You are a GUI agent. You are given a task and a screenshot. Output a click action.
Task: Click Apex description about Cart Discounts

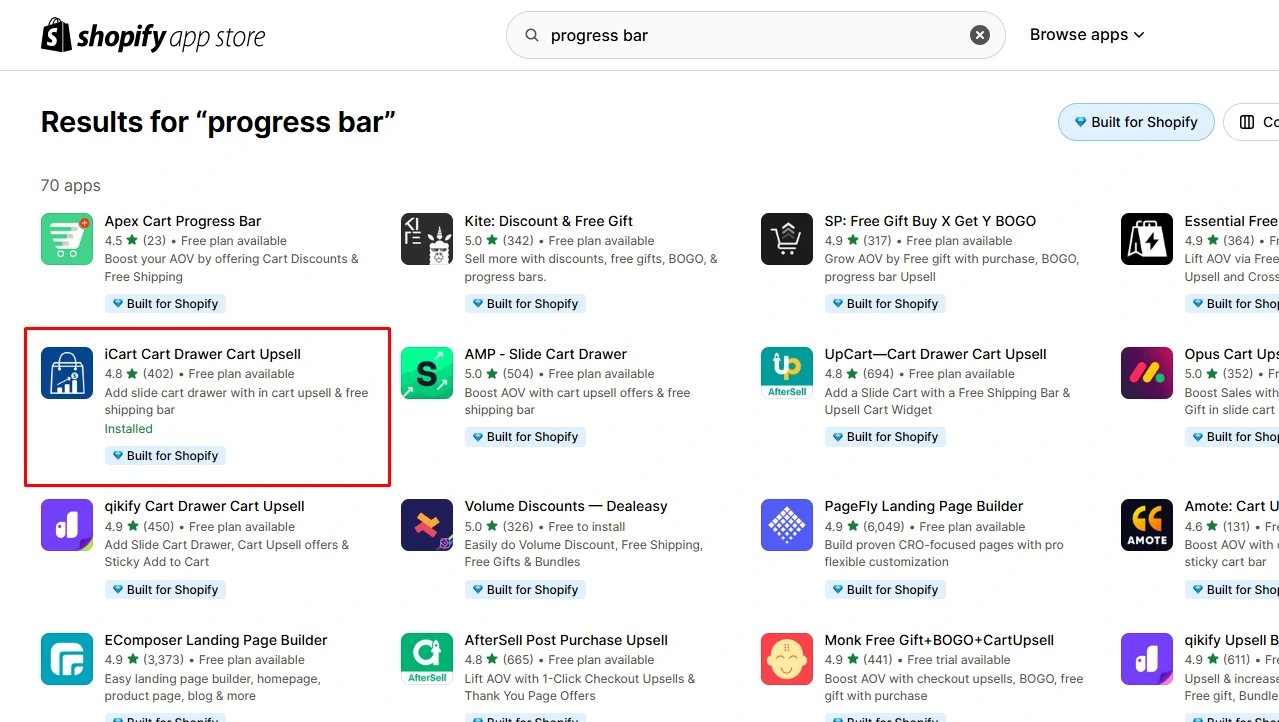[232, 268]
